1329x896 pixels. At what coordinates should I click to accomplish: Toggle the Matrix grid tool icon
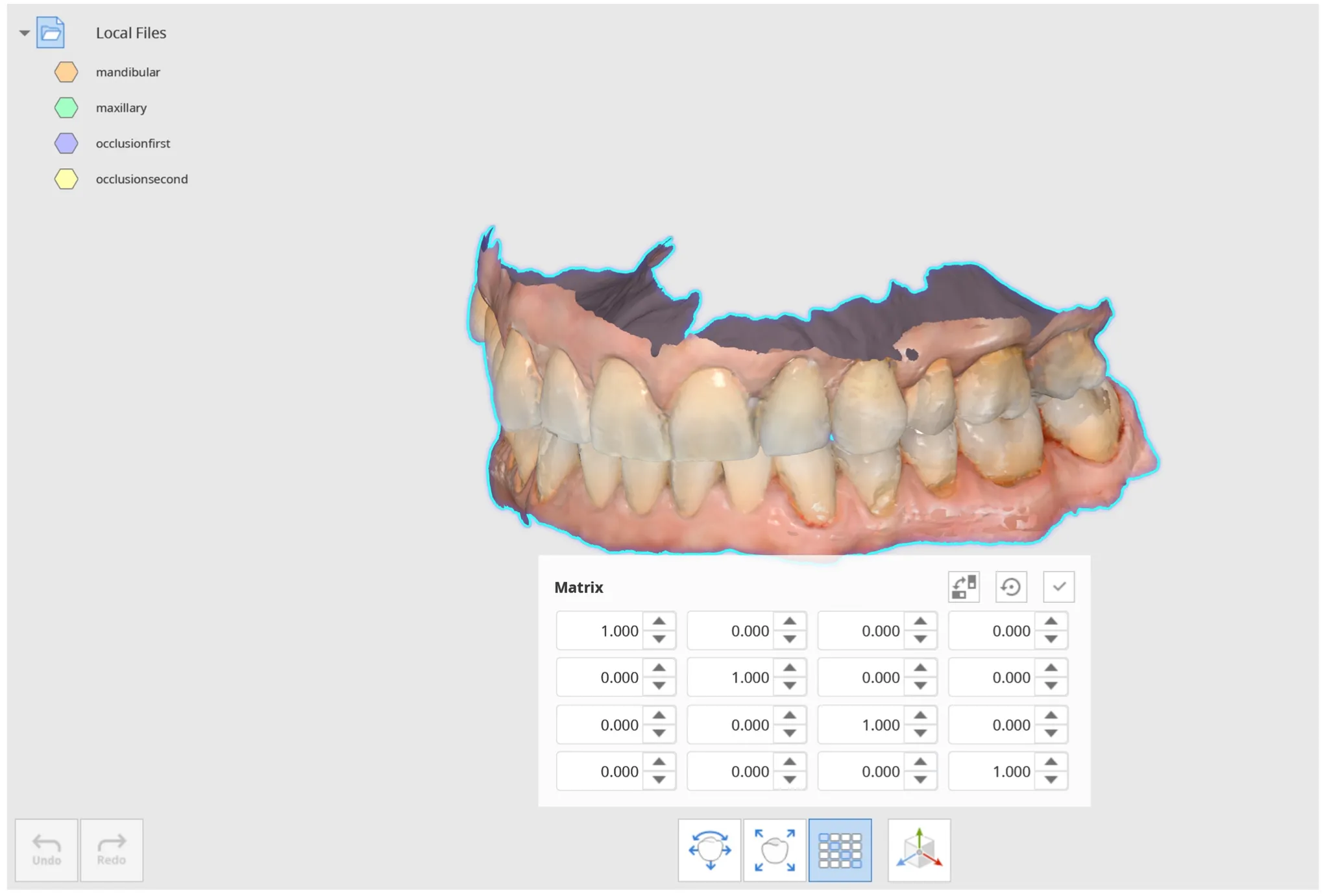[x=840, y=849]
